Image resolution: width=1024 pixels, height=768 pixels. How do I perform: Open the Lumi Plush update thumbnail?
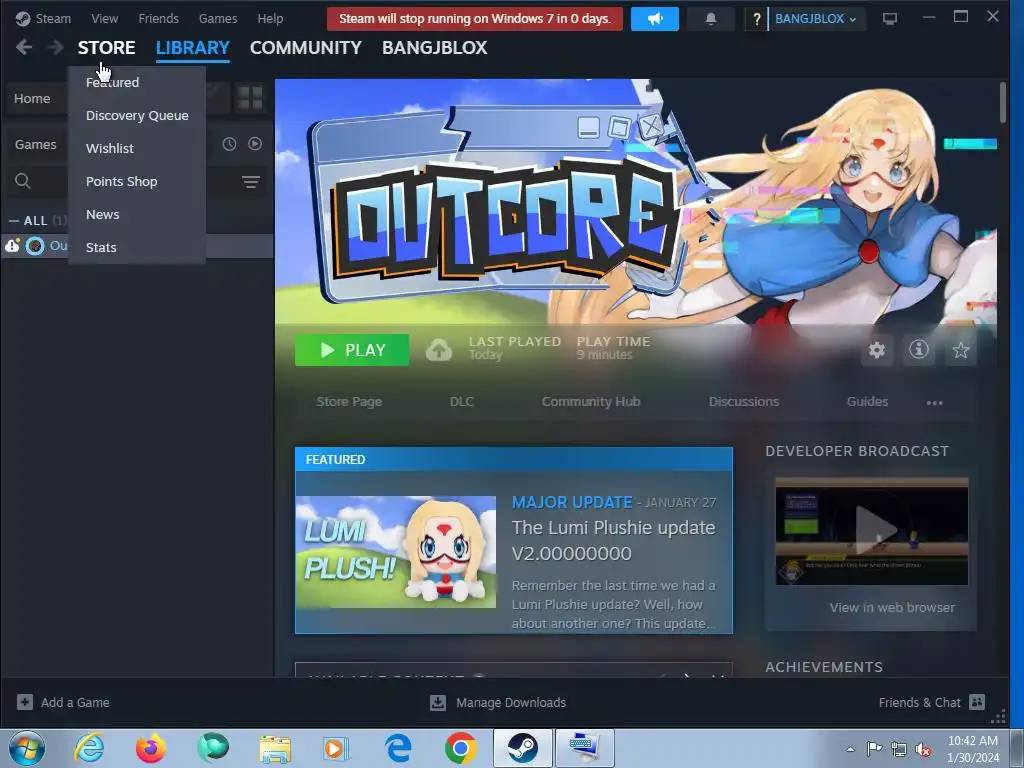pos(396,552)
